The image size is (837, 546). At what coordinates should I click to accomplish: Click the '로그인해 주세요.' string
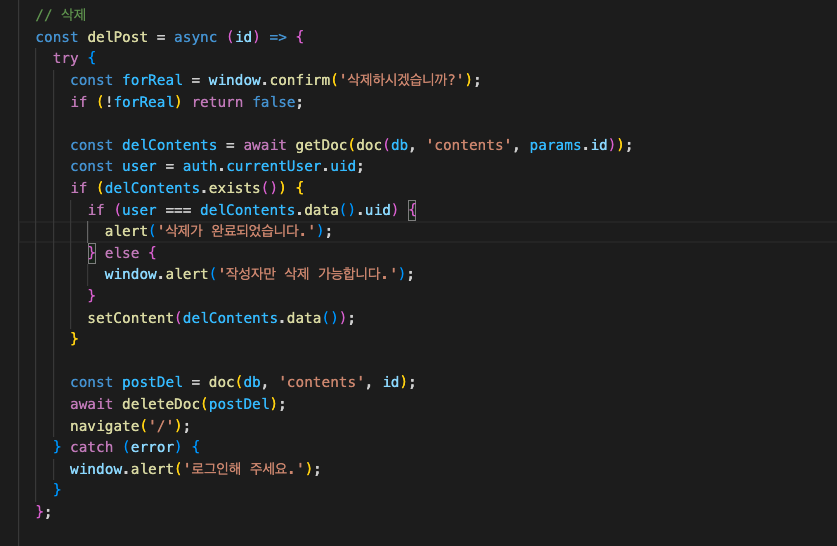point(243,469)
